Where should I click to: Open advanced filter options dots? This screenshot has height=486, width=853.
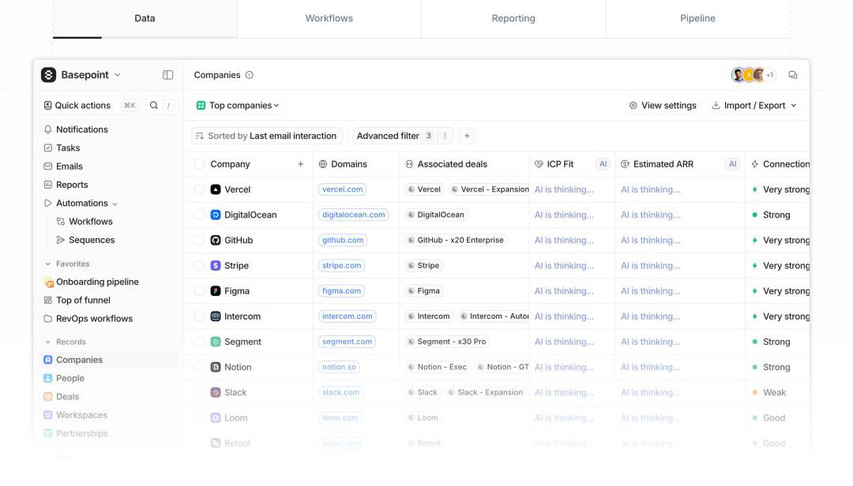445,136
